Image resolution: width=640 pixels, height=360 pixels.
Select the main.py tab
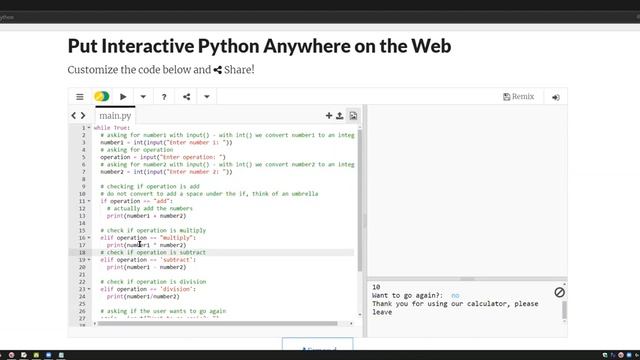tap(115, 116)
